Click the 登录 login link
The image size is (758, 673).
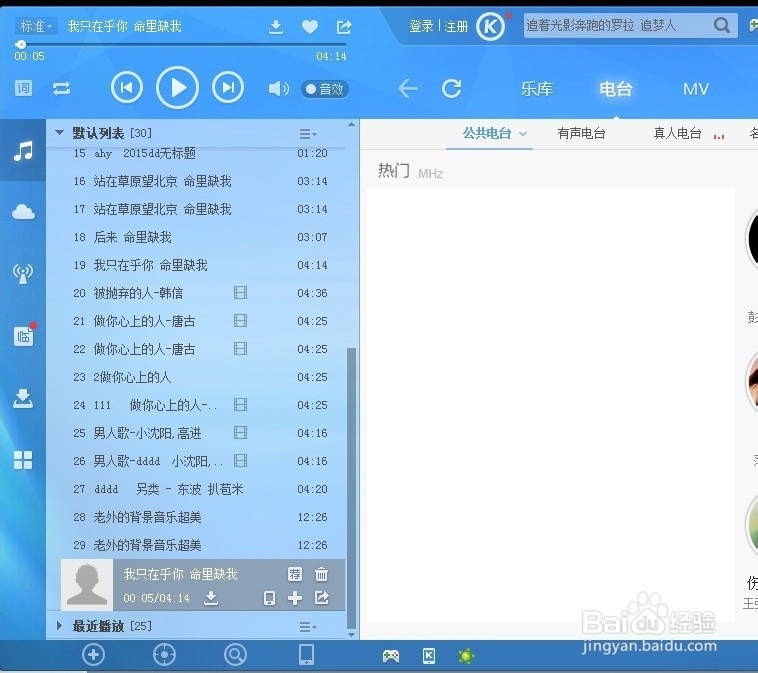pos(421,26)
